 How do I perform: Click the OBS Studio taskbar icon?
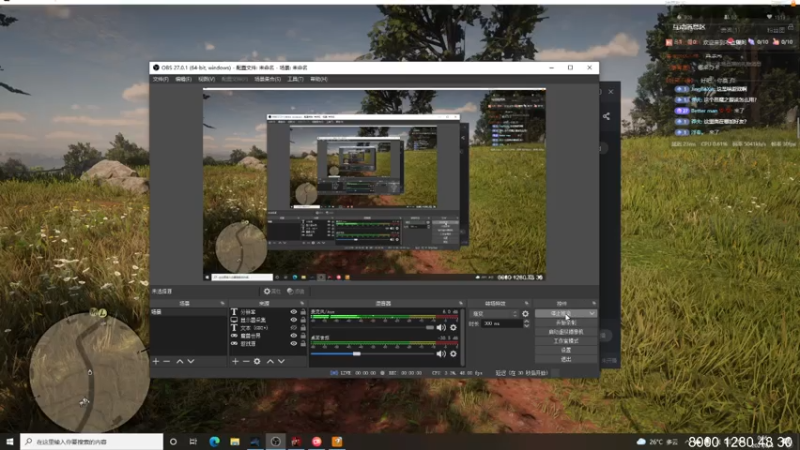[276, 441]
